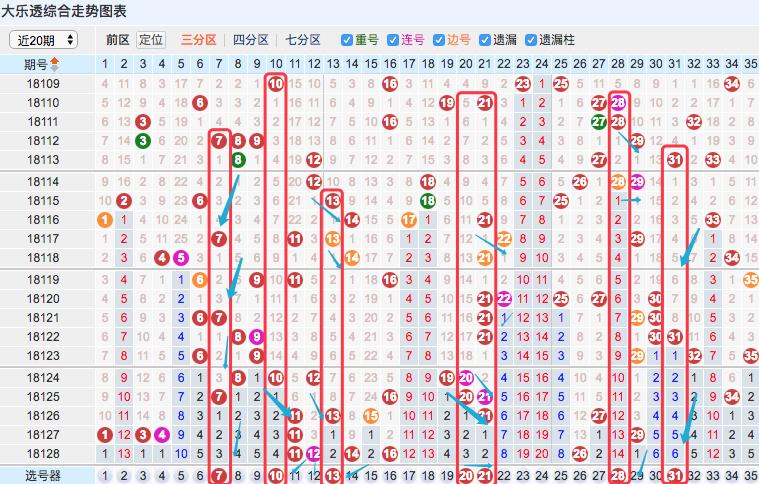Deselect red ball 13 in 选号器 row

click(x=333, y=476)
